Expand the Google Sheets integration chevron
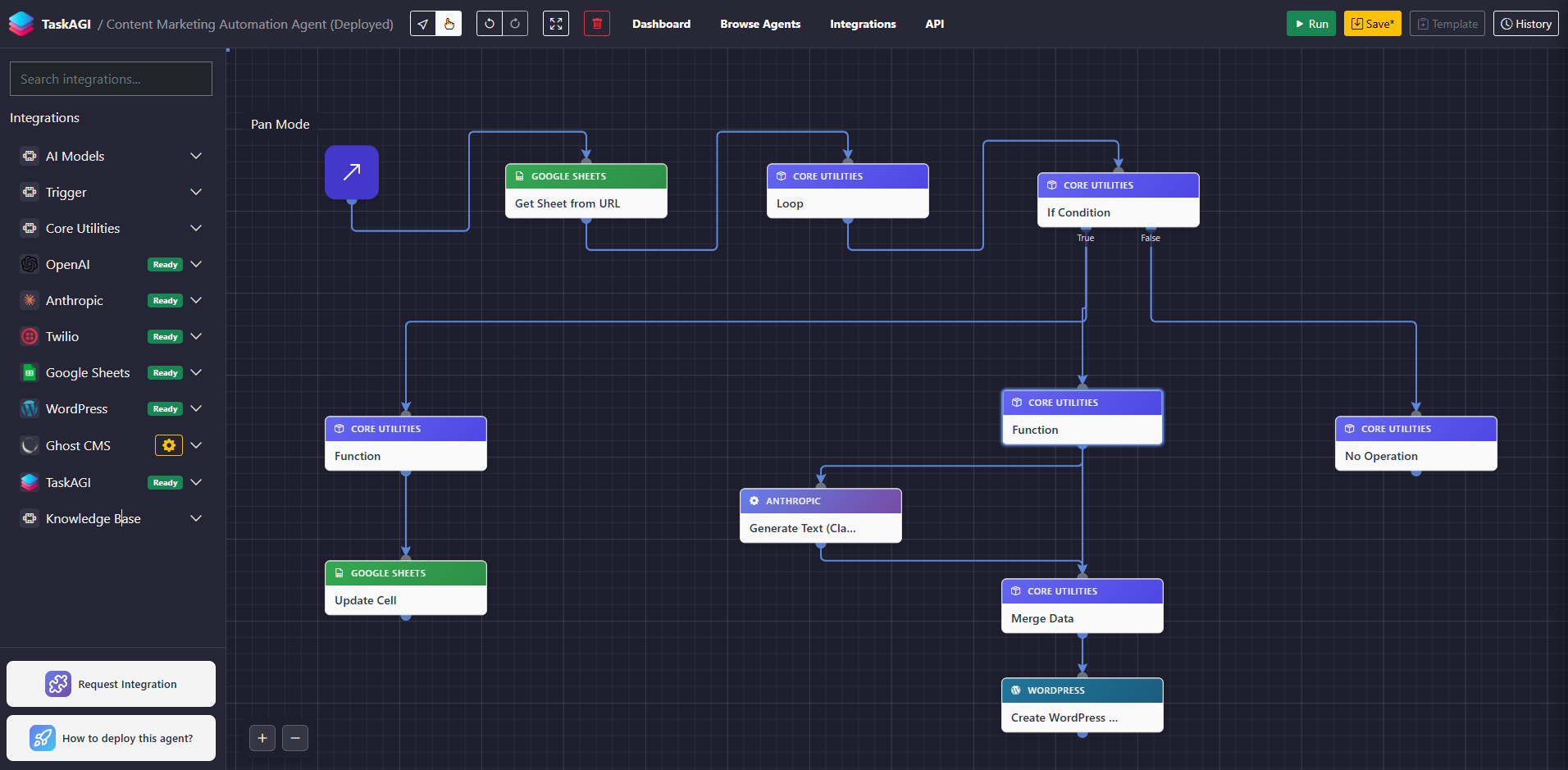 coord(196,372)
